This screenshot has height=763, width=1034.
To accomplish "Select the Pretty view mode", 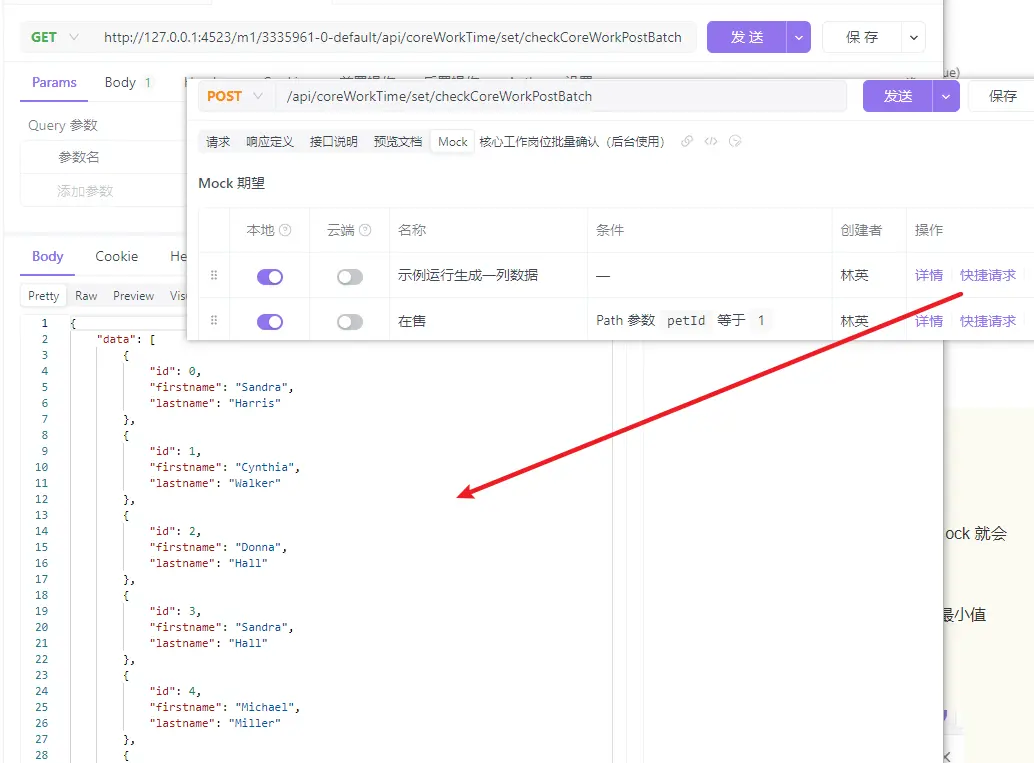I will coord(44,295).
